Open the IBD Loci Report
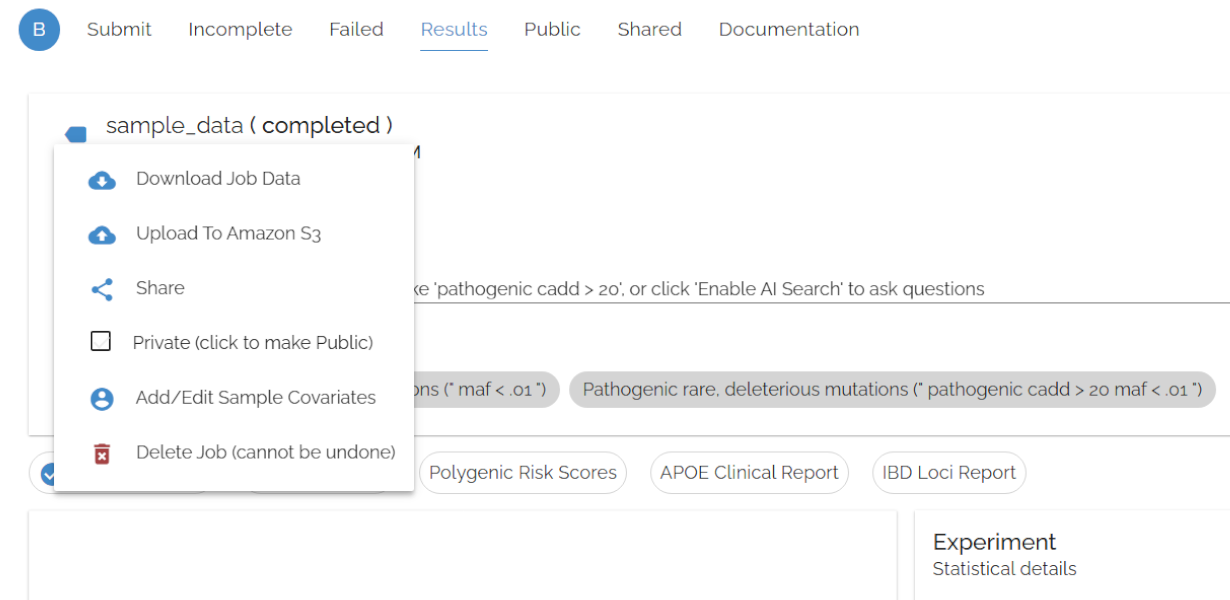Viewport: 1230px width, 600px height. click(948, 473)
